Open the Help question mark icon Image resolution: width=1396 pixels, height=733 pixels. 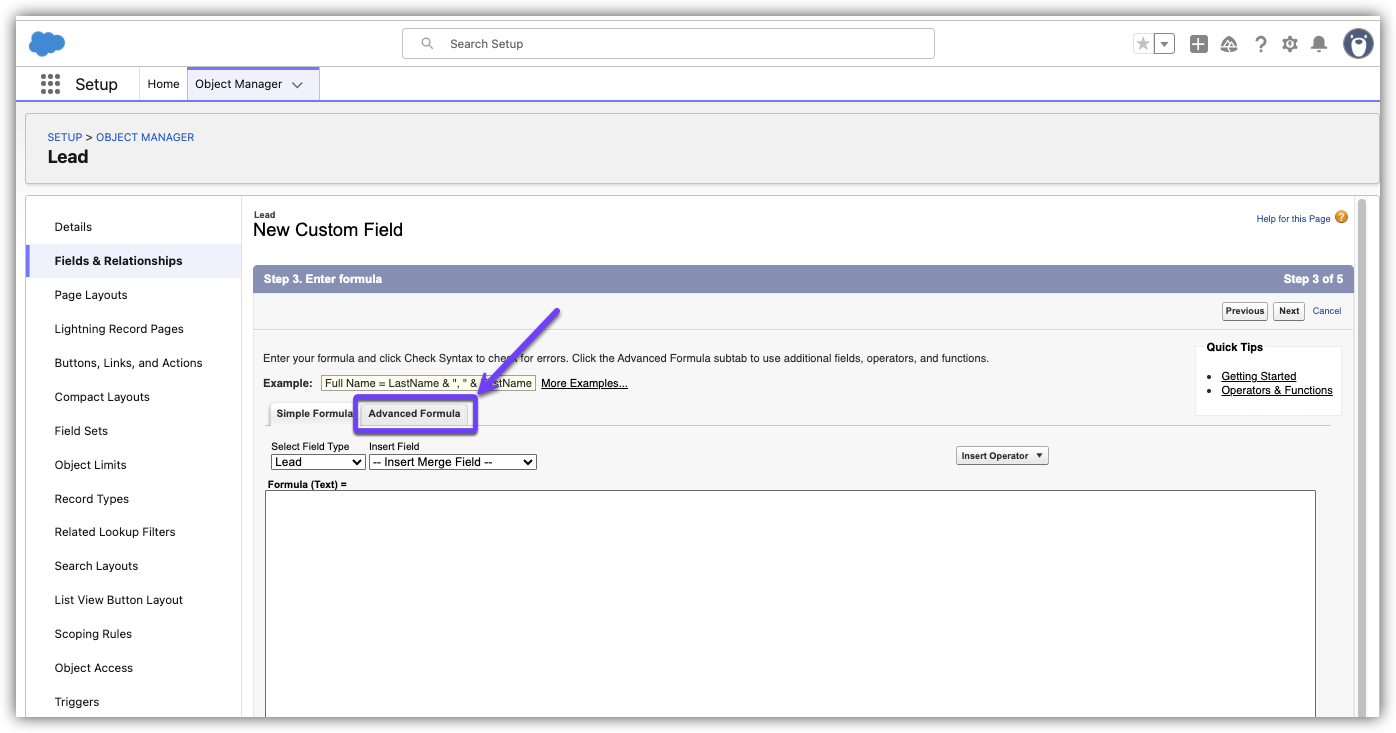point(1261,44)
